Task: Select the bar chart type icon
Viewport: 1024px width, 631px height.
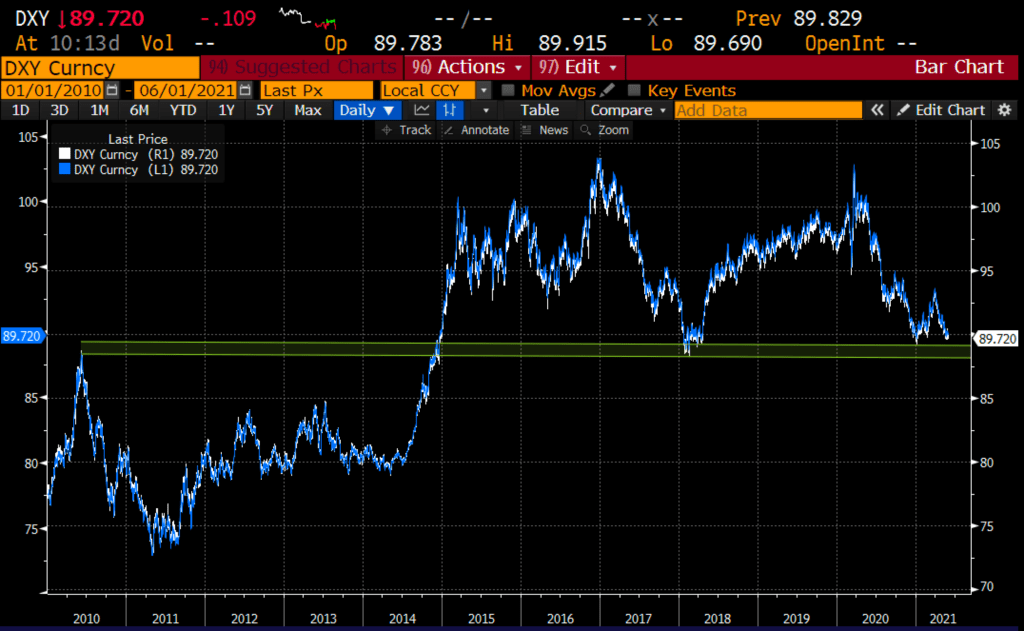Action: click(x=451, y=110)
